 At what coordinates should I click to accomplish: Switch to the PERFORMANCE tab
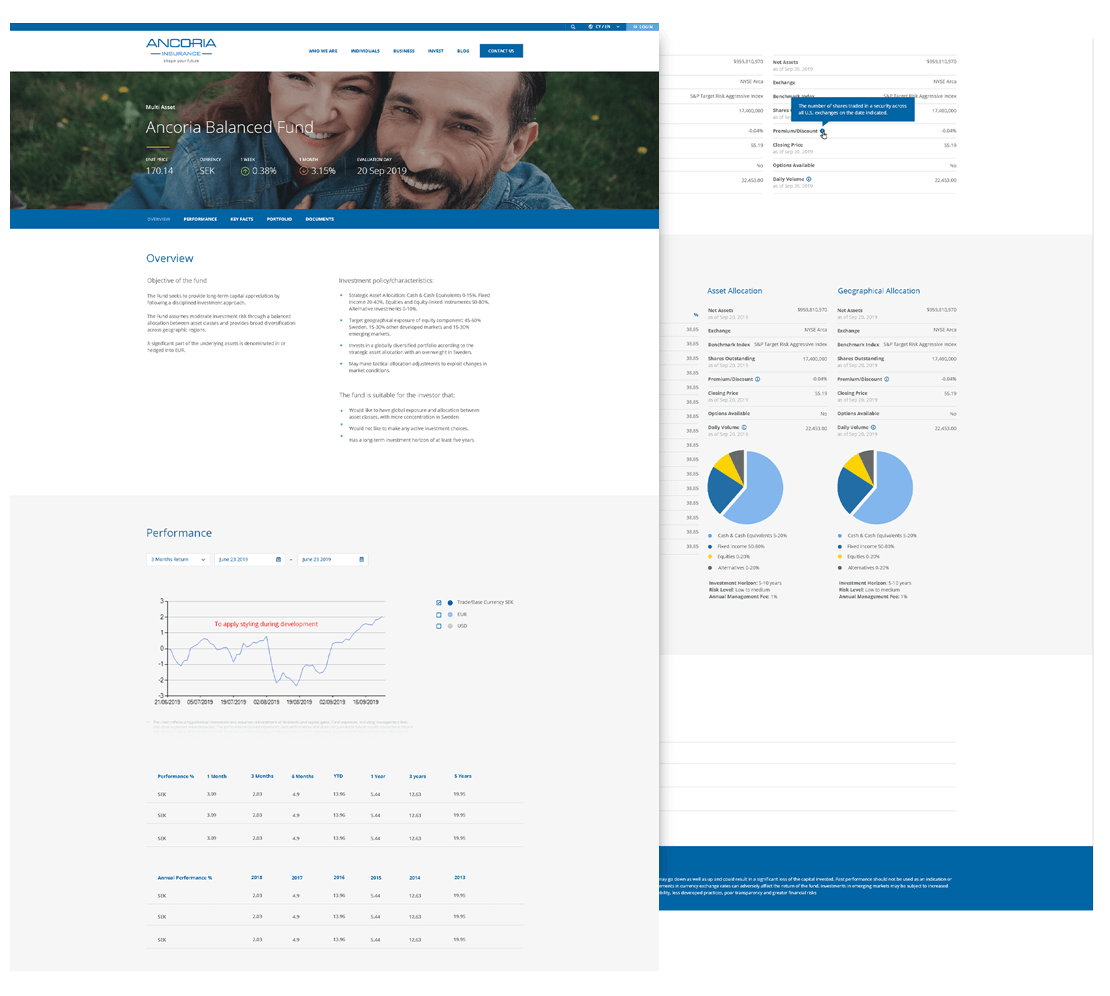click(x=200, y=219)
